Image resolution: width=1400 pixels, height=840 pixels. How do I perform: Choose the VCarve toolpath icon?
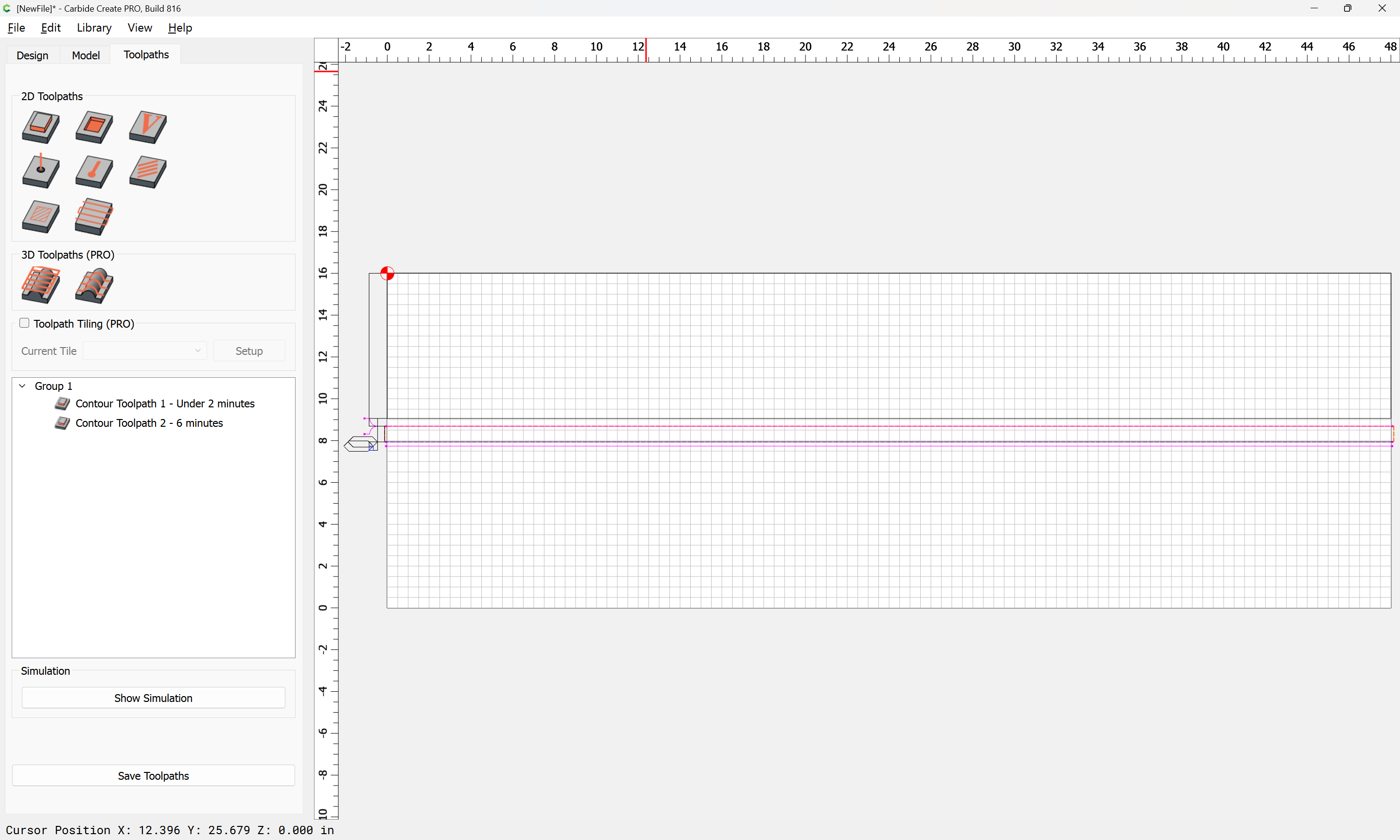[148, 127]
